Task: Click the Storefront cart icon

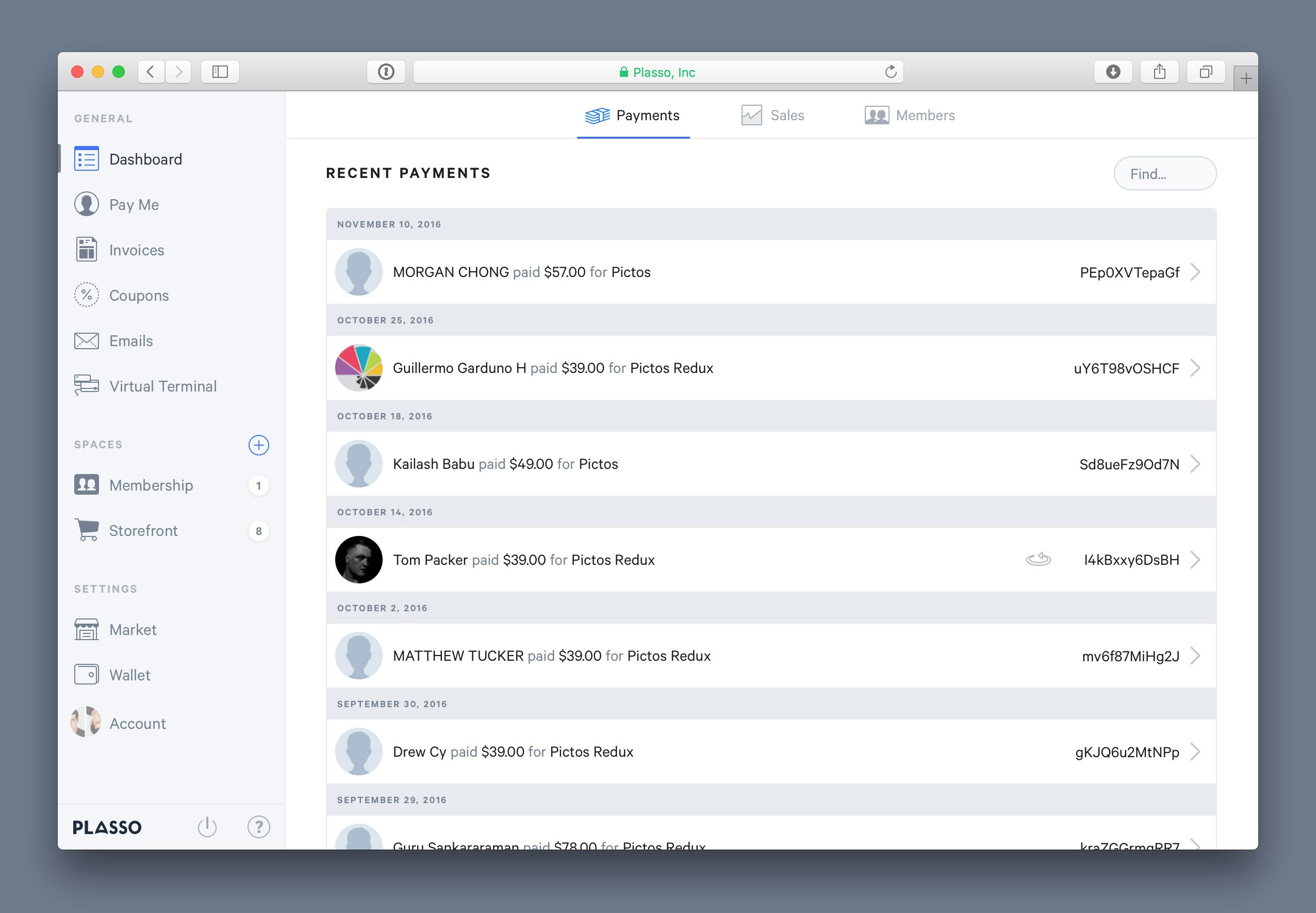Action: 86,530
